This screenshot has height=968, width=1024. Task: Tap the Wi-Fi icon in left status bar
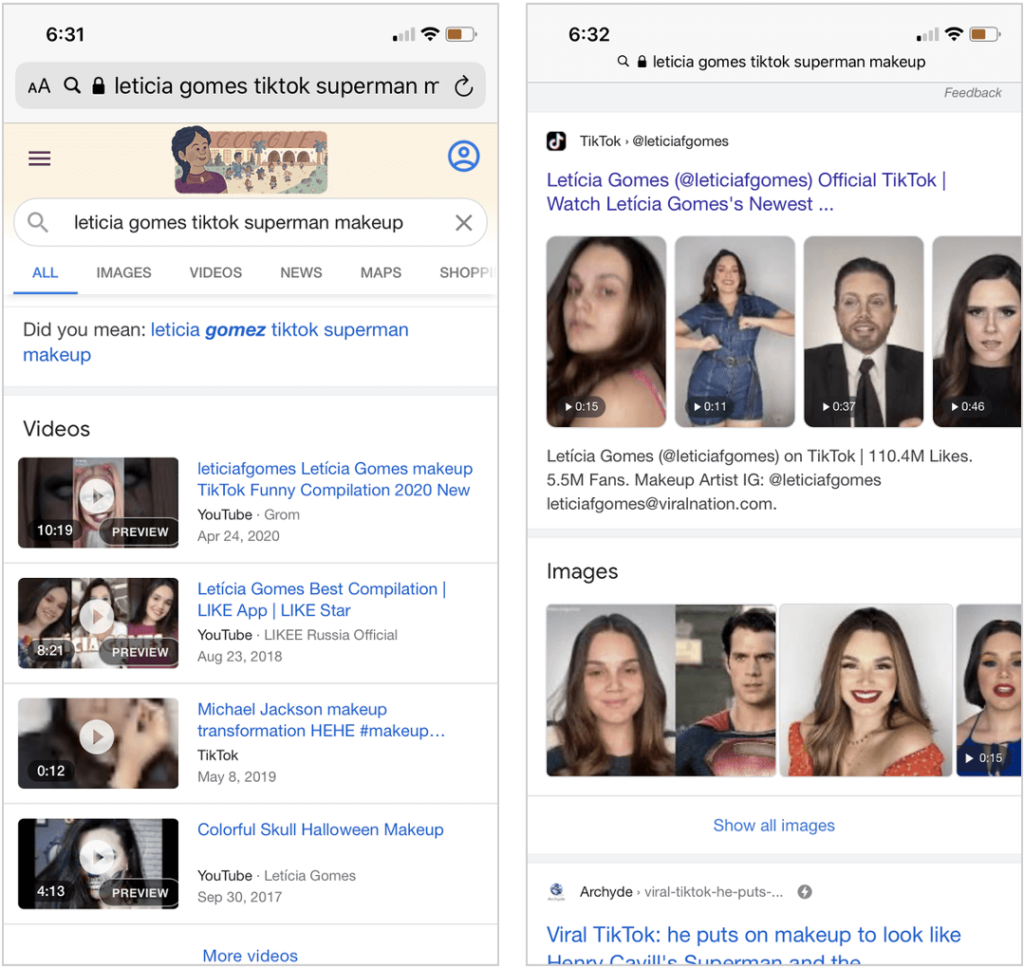[430, 34]
